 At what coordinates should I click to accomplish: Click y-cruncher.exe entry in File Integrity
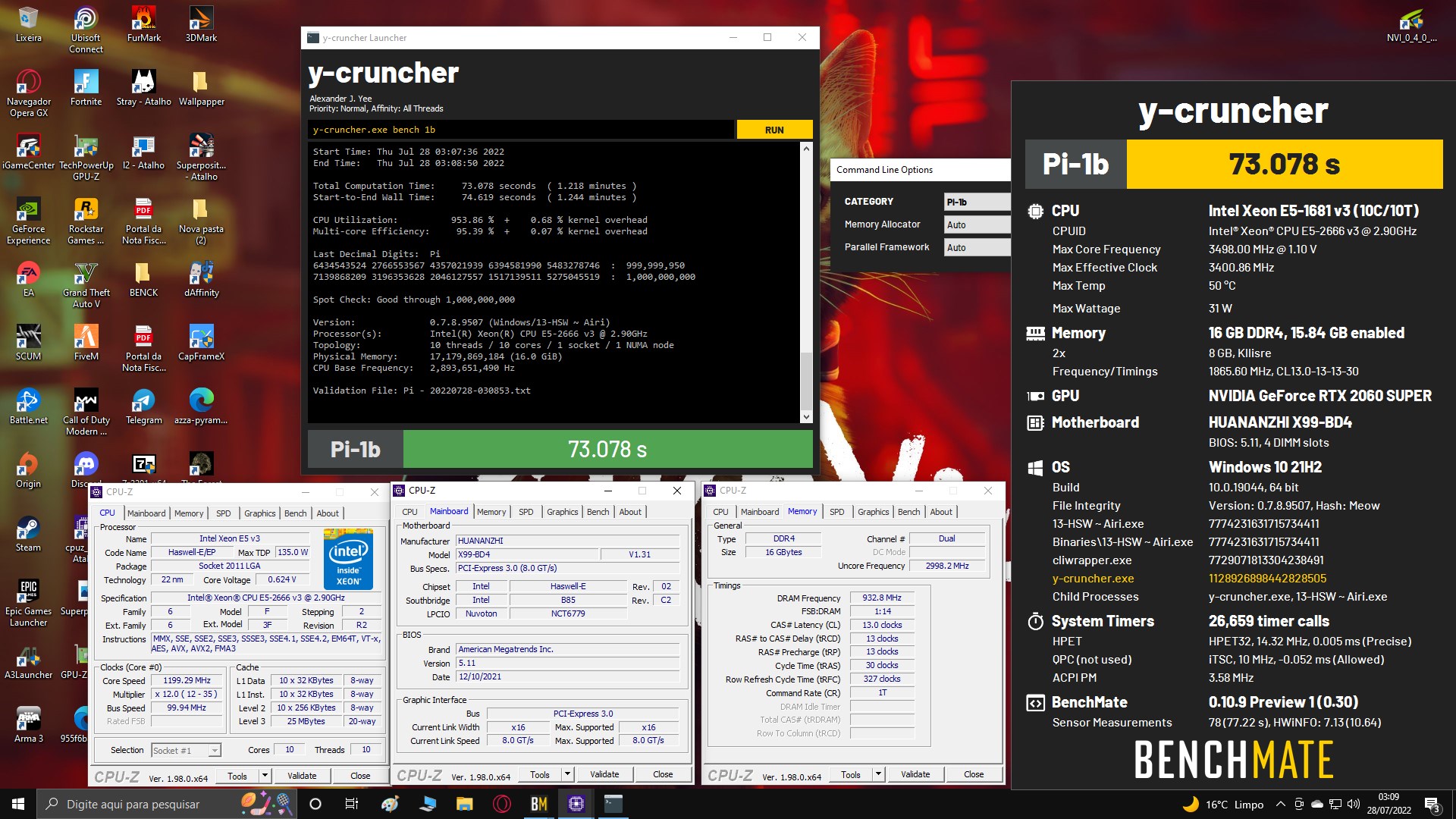pos(1093,578)
